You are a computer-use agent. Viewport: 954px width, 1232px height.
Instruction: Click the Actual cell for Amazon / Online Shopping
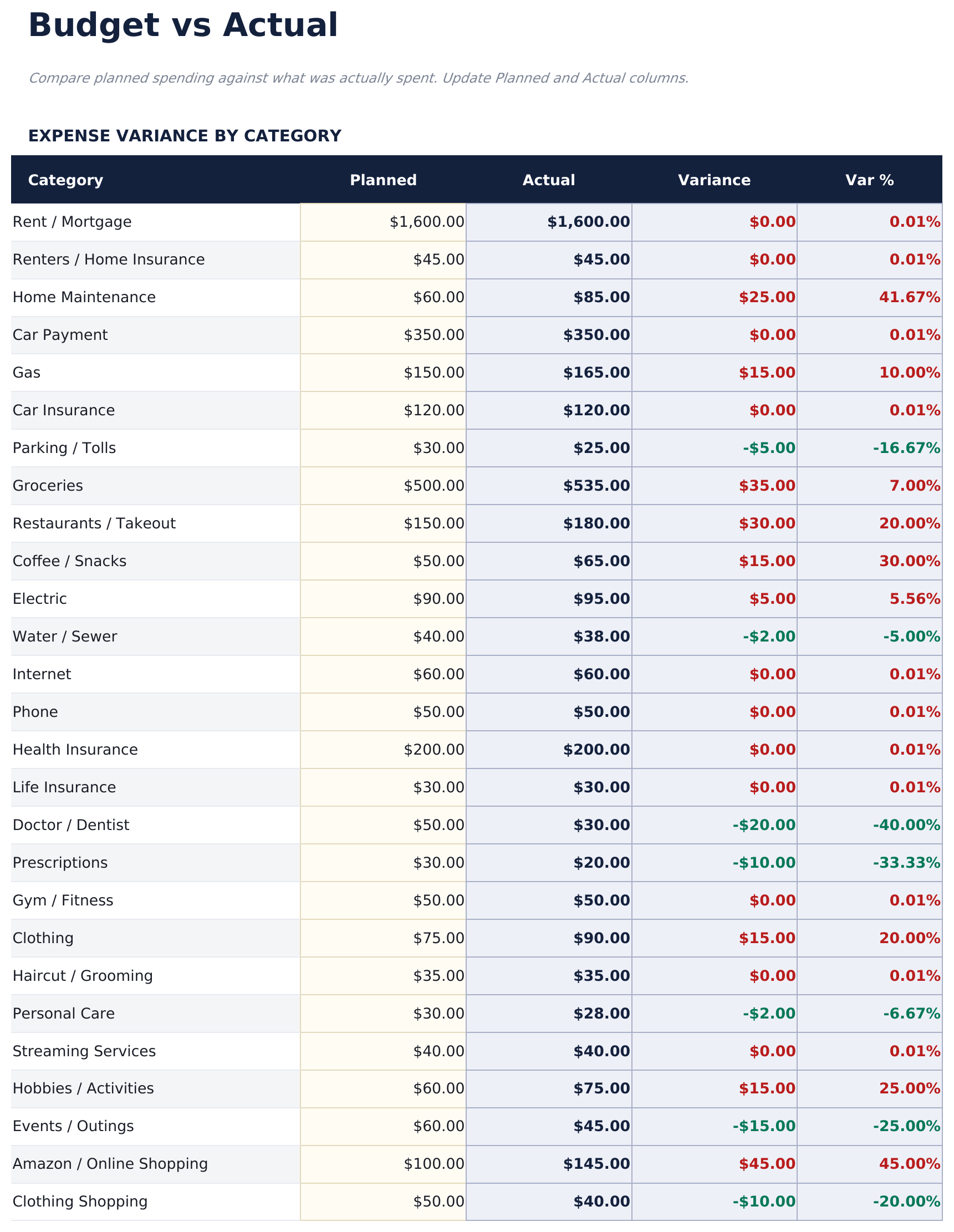[549, 1163]
